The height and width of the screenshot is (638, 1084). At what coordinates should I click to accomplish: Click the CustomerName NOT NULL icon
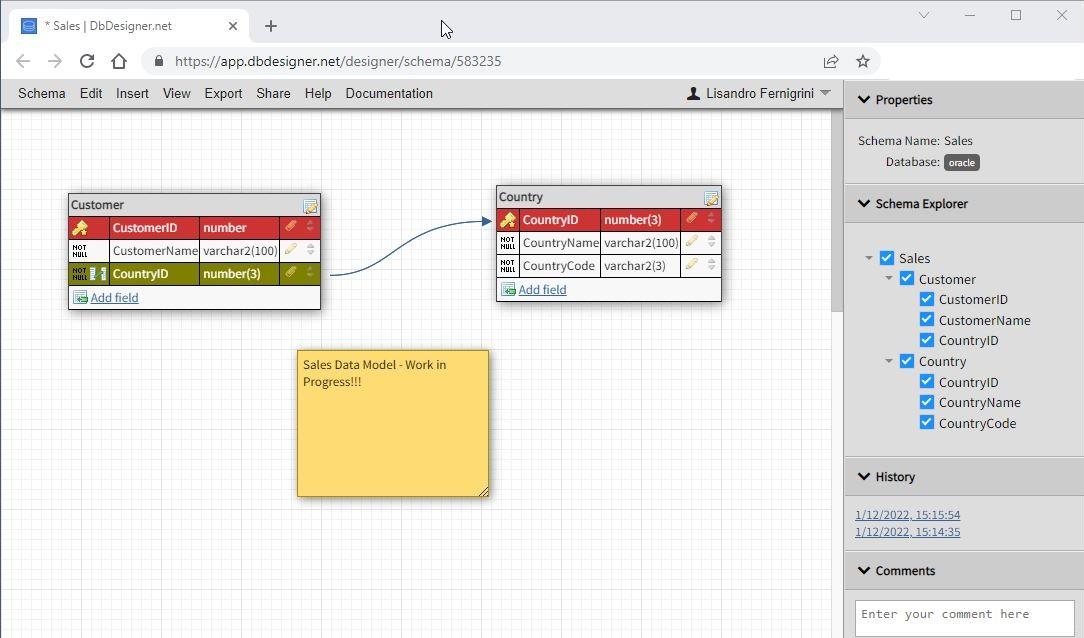(x=80, y=250)
